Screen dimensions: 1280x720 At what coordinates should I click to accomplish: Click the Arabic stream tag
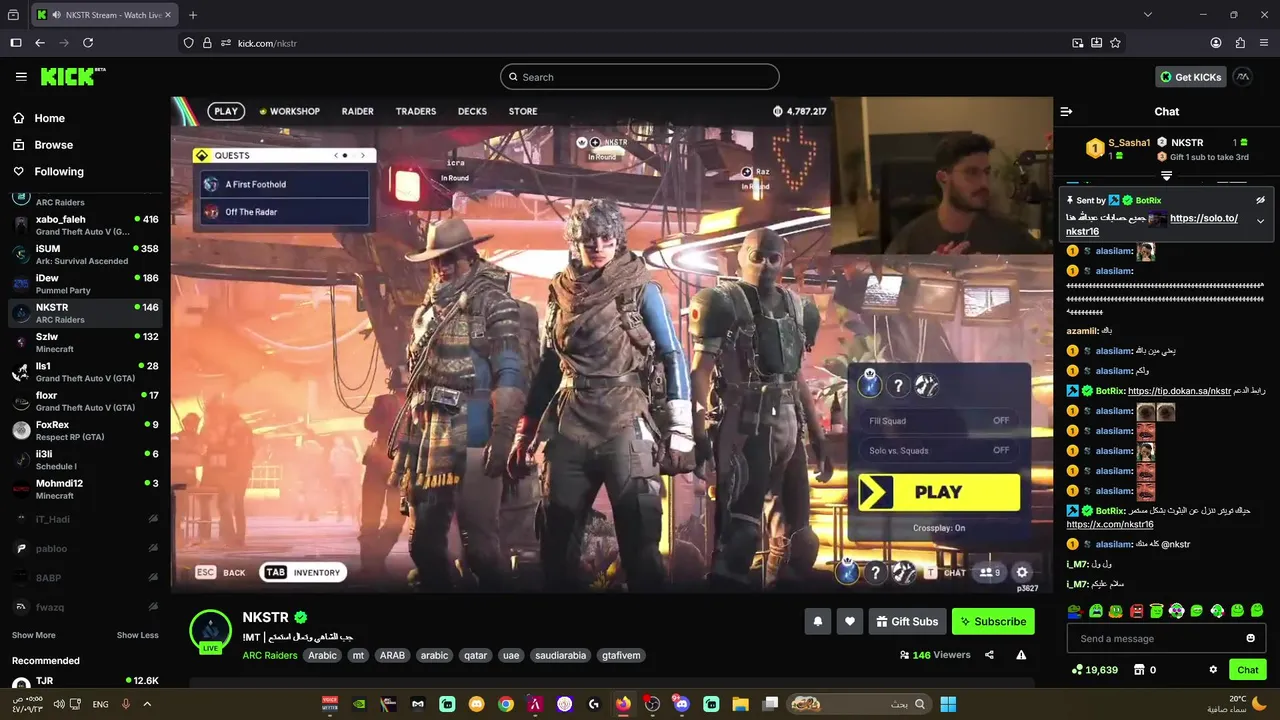(x=322, y=655)
